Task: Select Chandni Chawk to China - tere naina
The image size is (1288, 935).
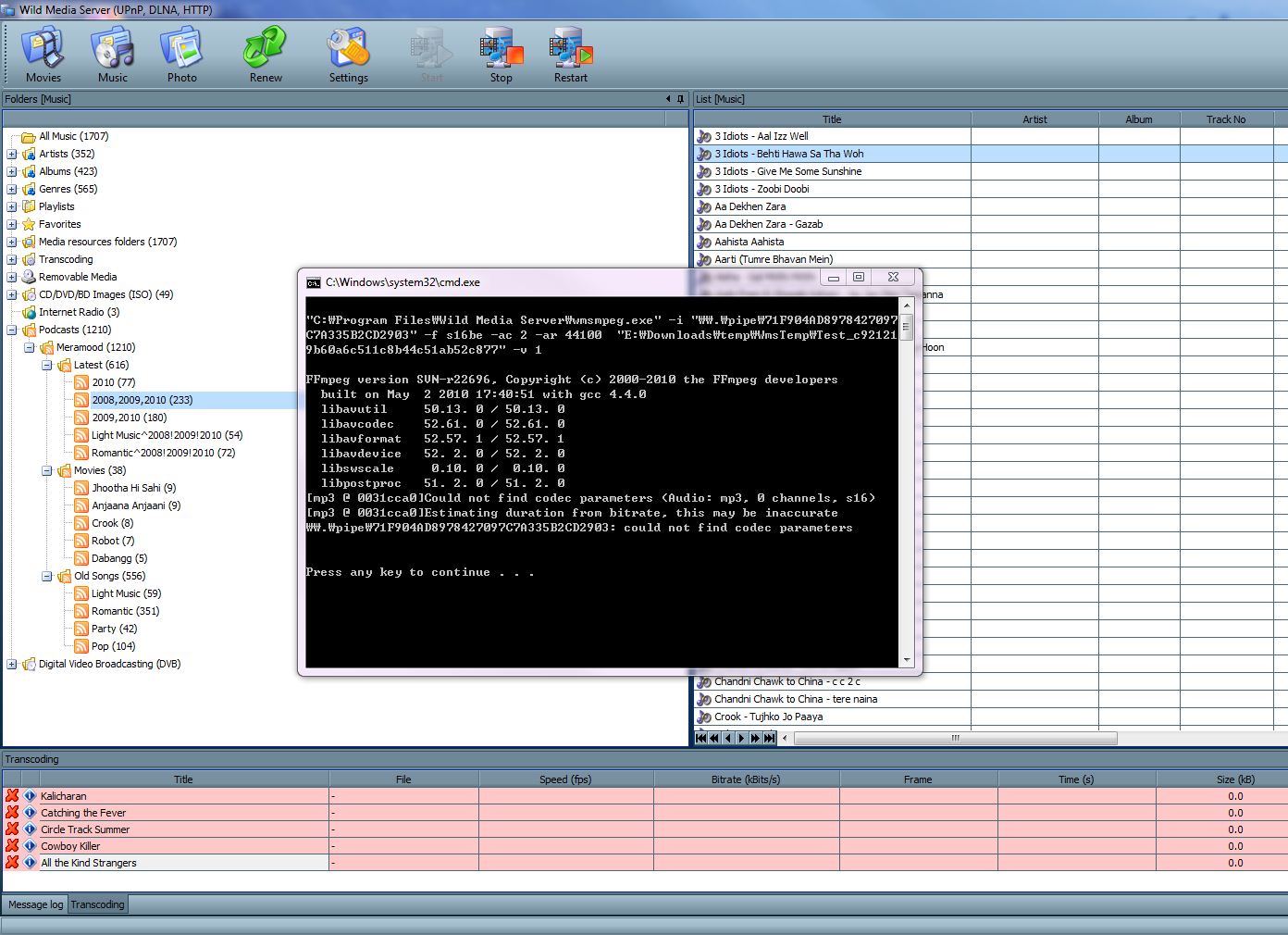Action: (796, 699)
